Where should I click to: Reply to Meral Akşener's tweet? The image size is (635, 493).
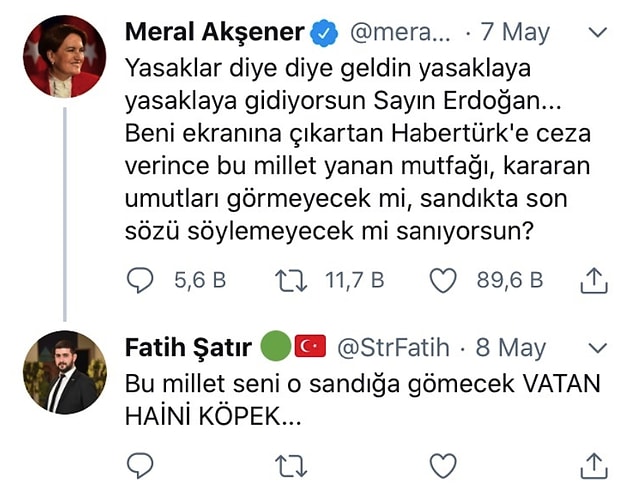[x=140, y=280]
